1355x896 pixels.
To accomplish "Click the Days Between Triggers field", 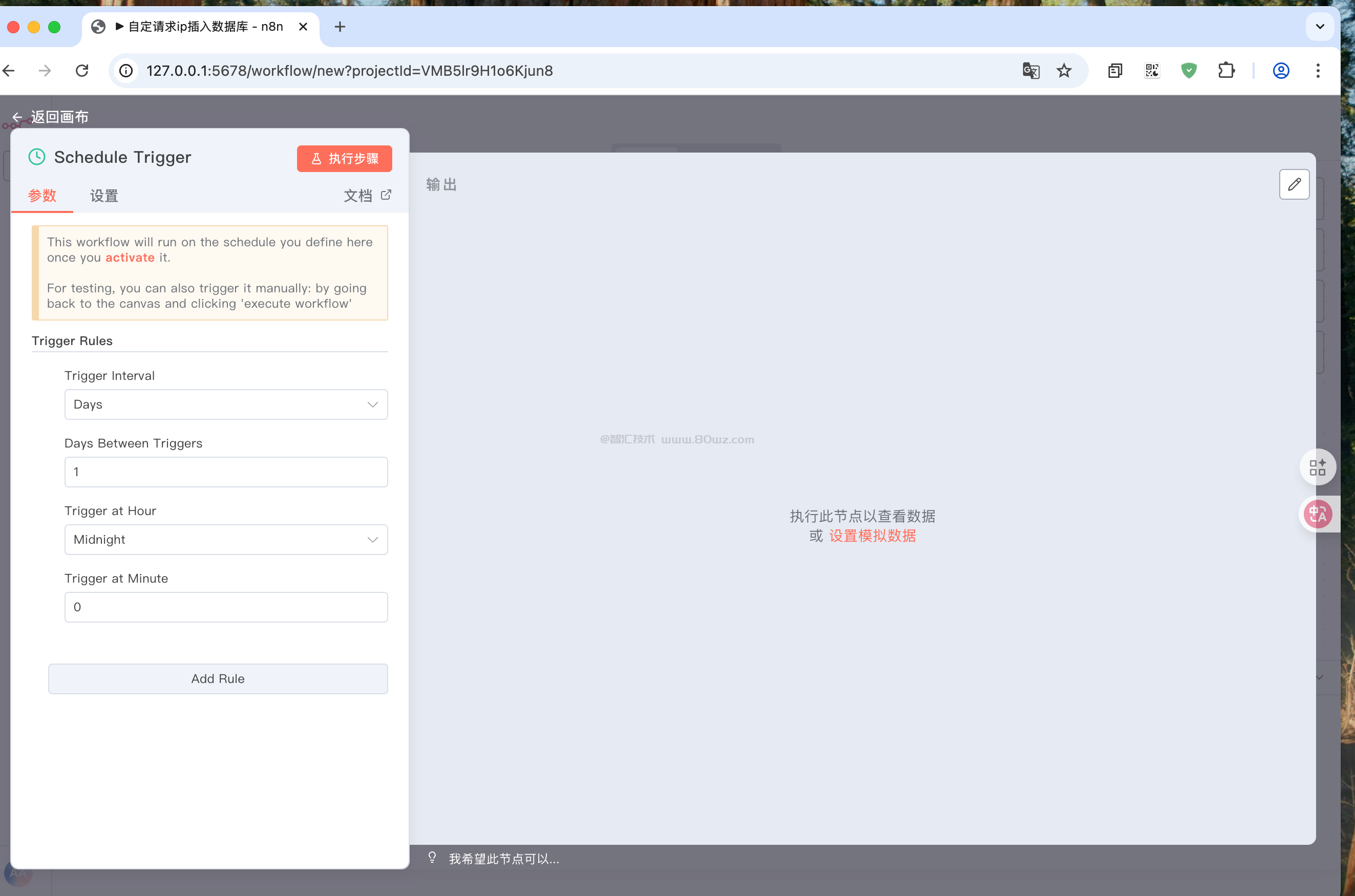I will [226, 472].
